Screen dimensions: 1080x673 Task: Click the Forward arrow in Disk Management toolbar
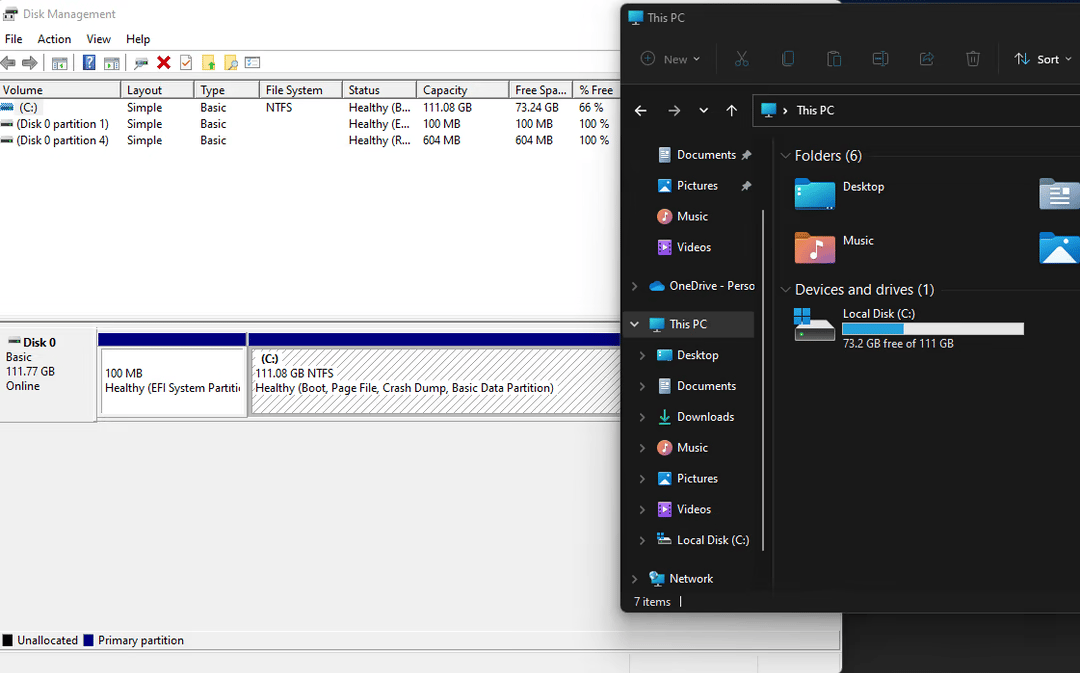click(x=30, y=63)
